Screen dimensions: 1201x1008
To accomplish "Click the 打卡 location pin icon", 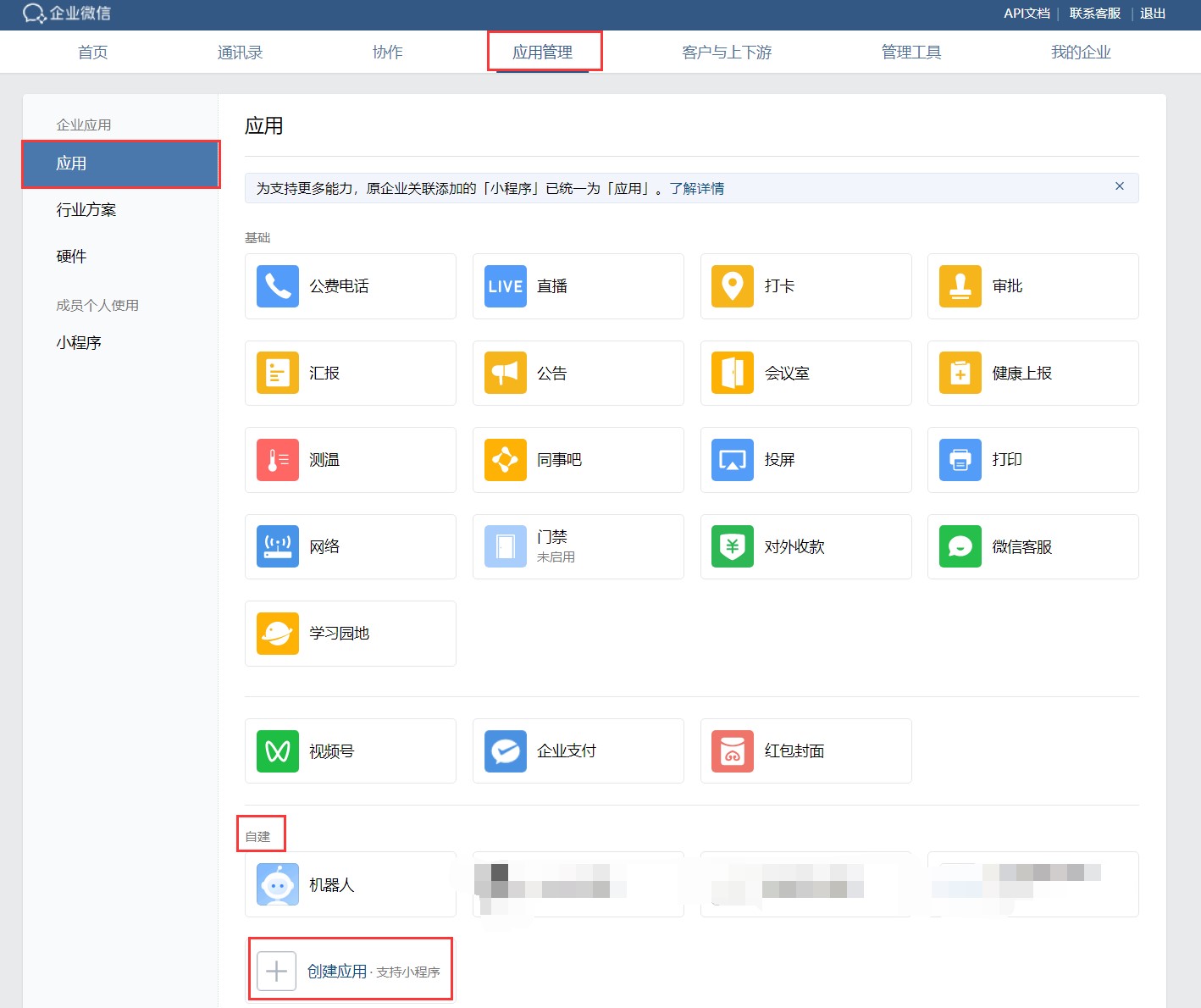I will point(733,286).
